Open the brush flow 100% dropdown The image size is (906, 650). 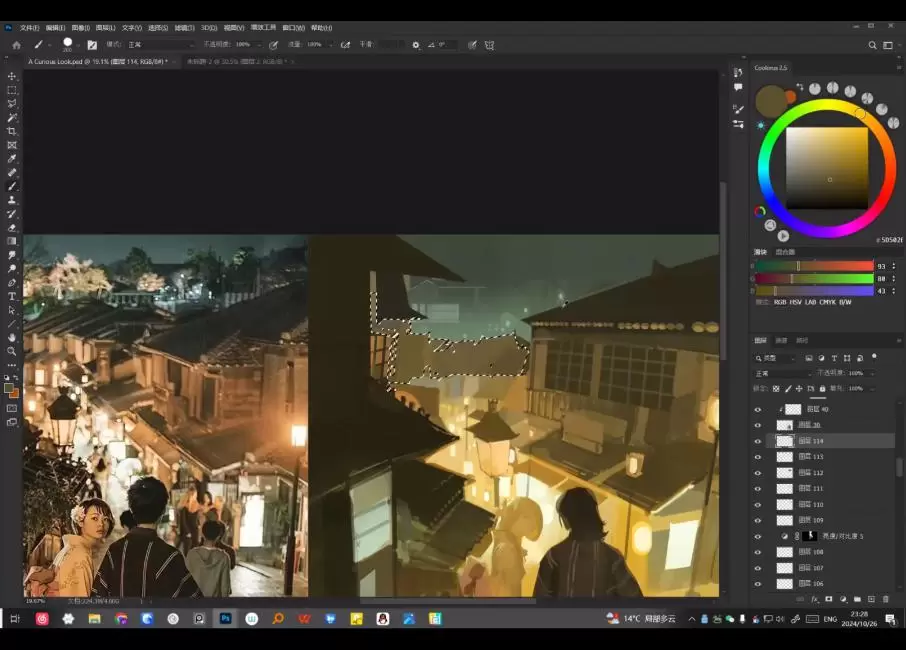pyautogui.click(x=331, y=44)
